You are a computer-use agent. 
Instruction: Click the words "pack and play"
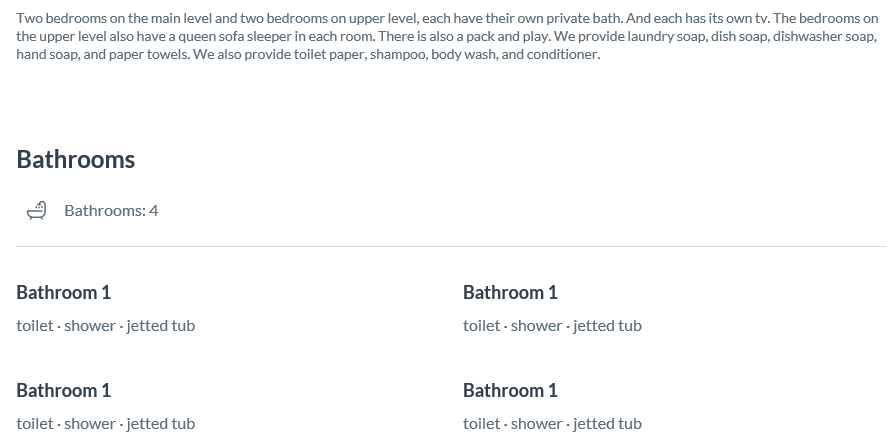(x=507, y=36)
